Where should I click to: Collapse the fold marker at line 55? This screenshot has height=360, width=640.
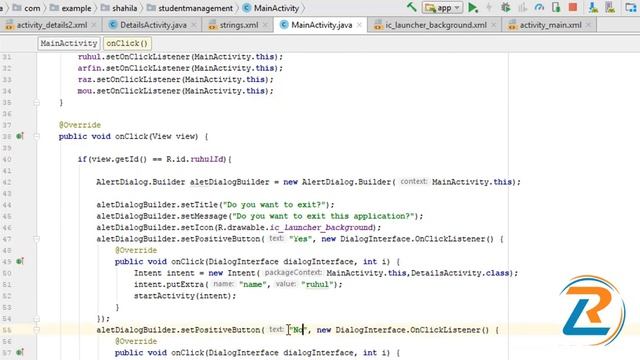tap(36, 330)
